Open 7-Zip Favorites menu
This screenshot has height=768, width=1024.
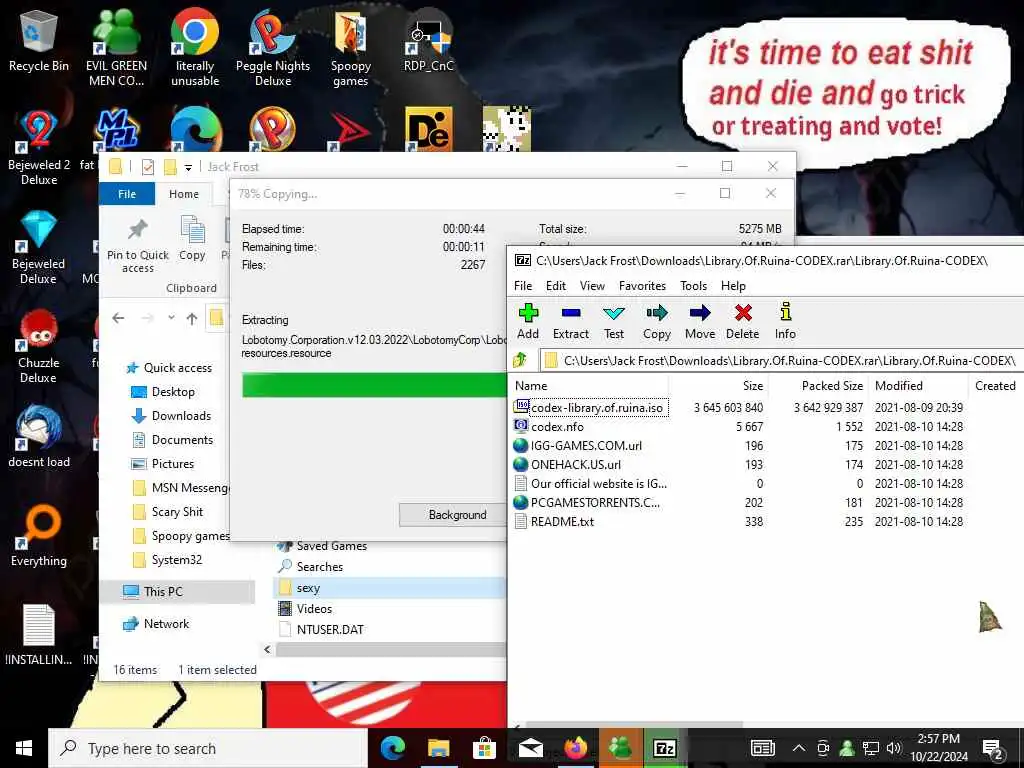[x=643, y=285]
